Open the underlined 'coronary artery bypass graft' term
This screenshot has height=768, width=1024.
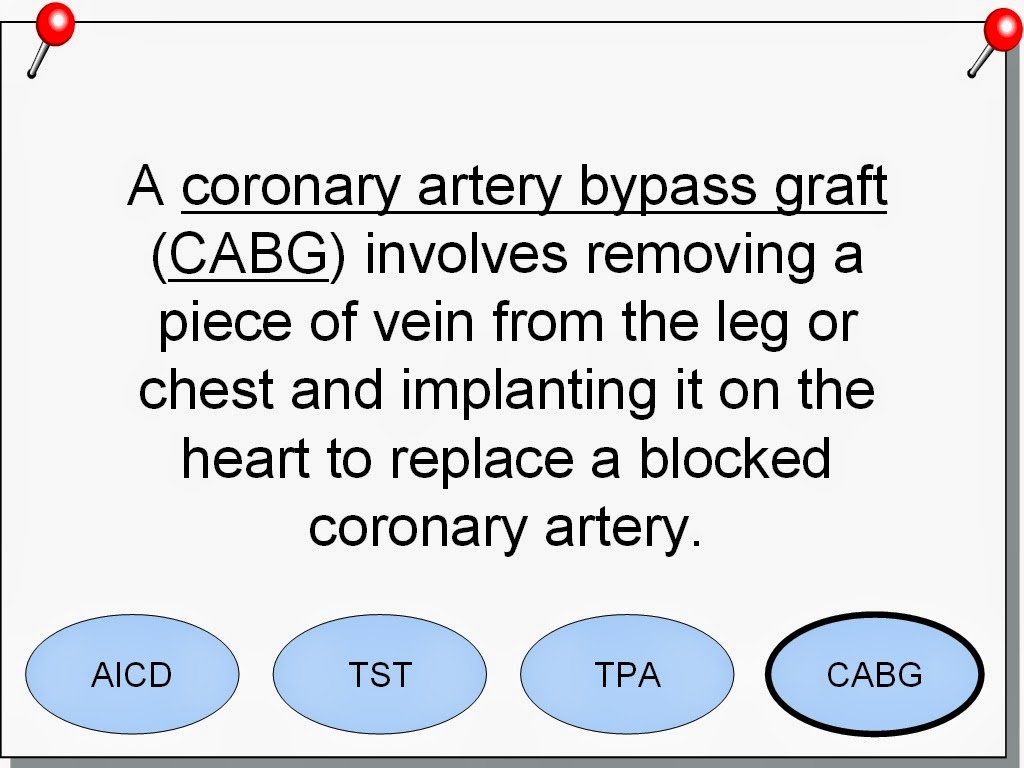534,188
